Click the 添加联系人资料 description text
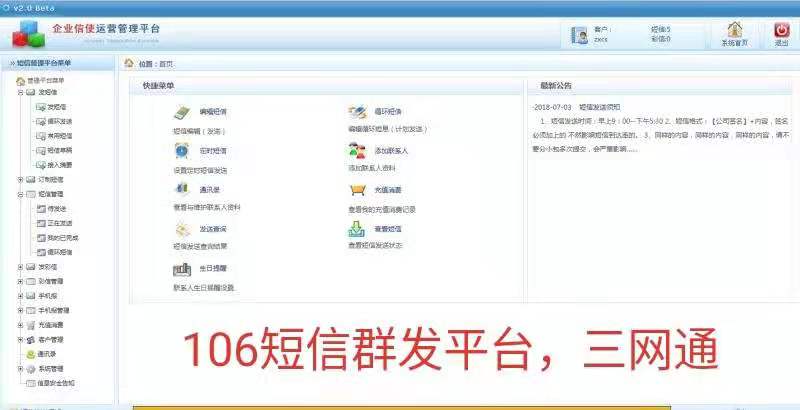 coord(371,168)
